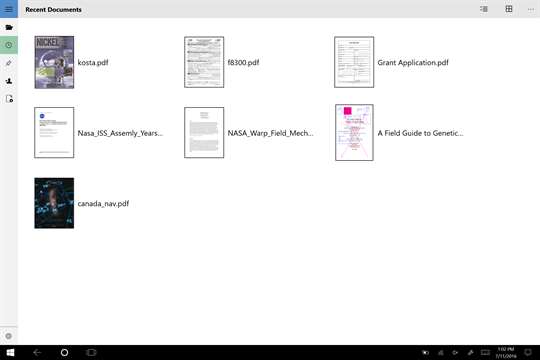Image resolution: width=540 pixels, height=360 pixels.
Task: Click the A Field Guide to Genetic... name
Action: point(420,133)
